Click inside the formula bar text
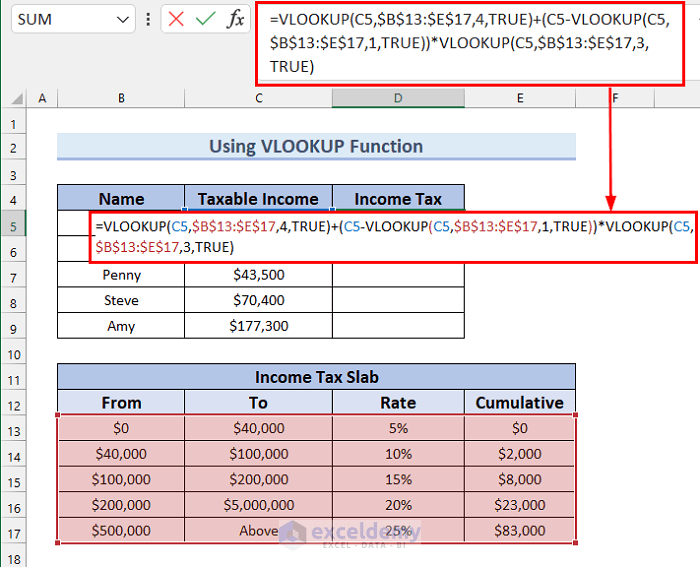The image size is (700, 567). (x=469, y=43)
